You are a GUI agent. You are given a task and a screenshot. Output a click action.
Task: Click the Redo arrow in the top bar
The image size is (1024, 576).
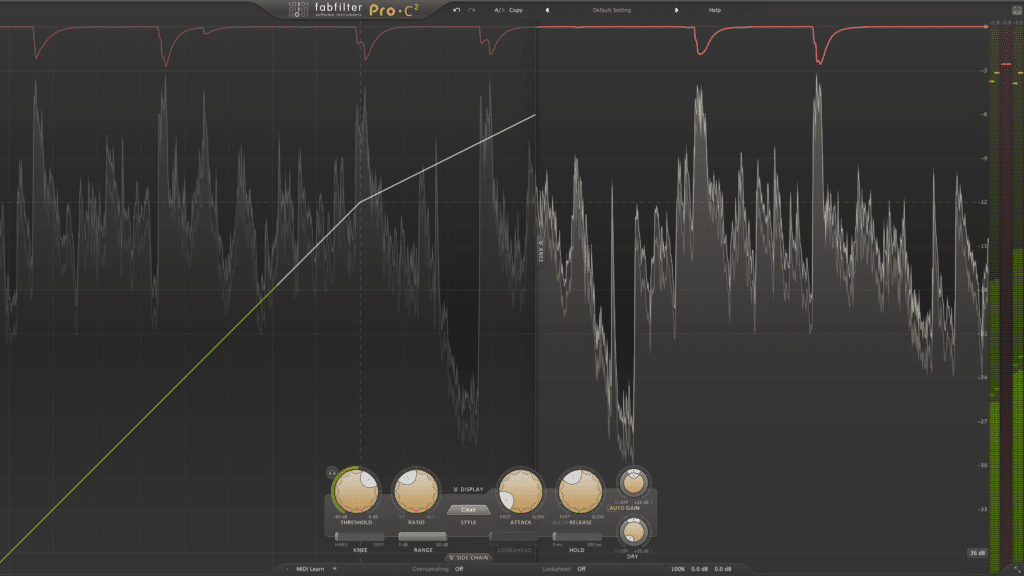coord(472,10)
